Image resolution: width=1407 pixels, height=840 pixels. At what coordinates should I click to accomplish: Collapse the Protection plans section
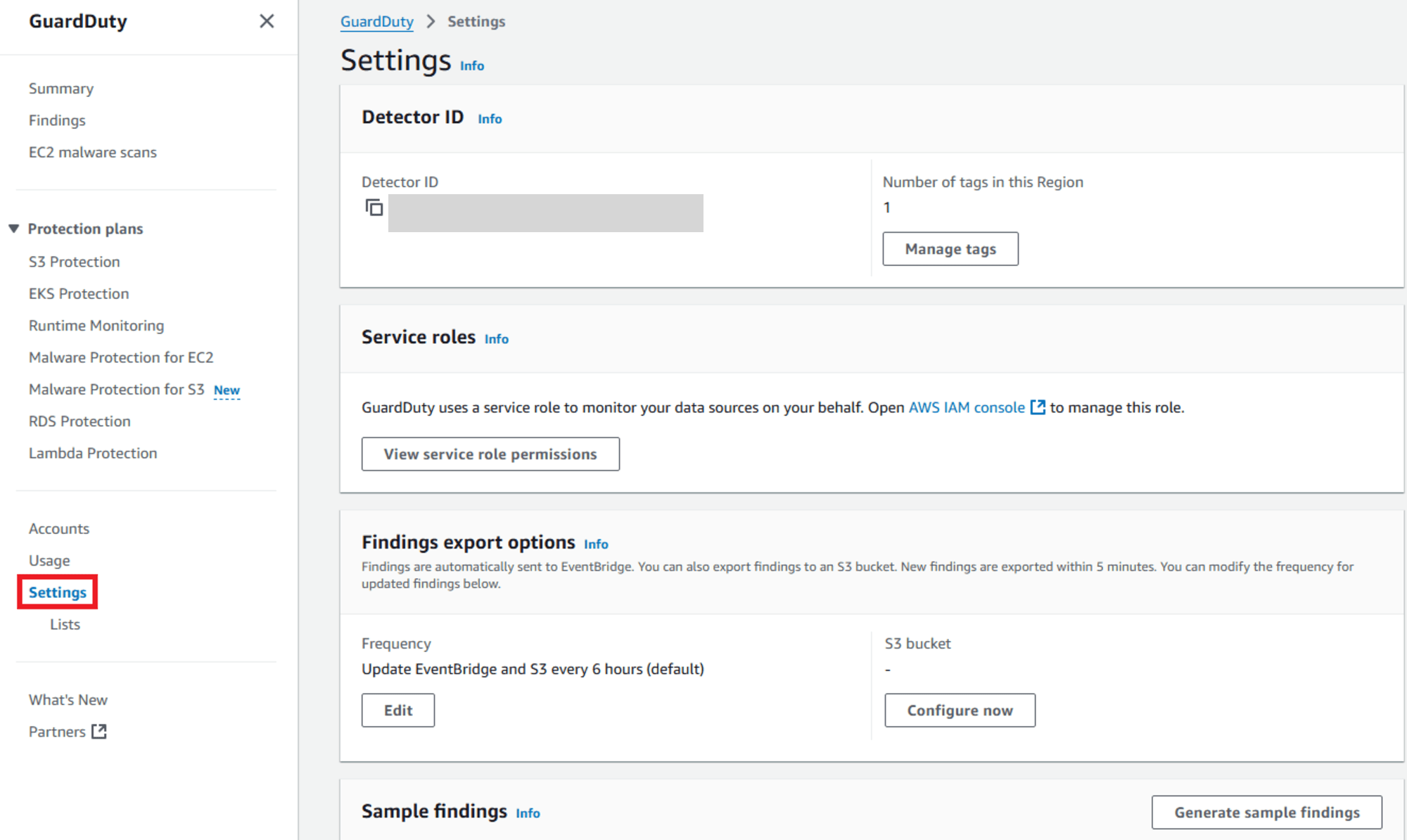tap(14, 229)
